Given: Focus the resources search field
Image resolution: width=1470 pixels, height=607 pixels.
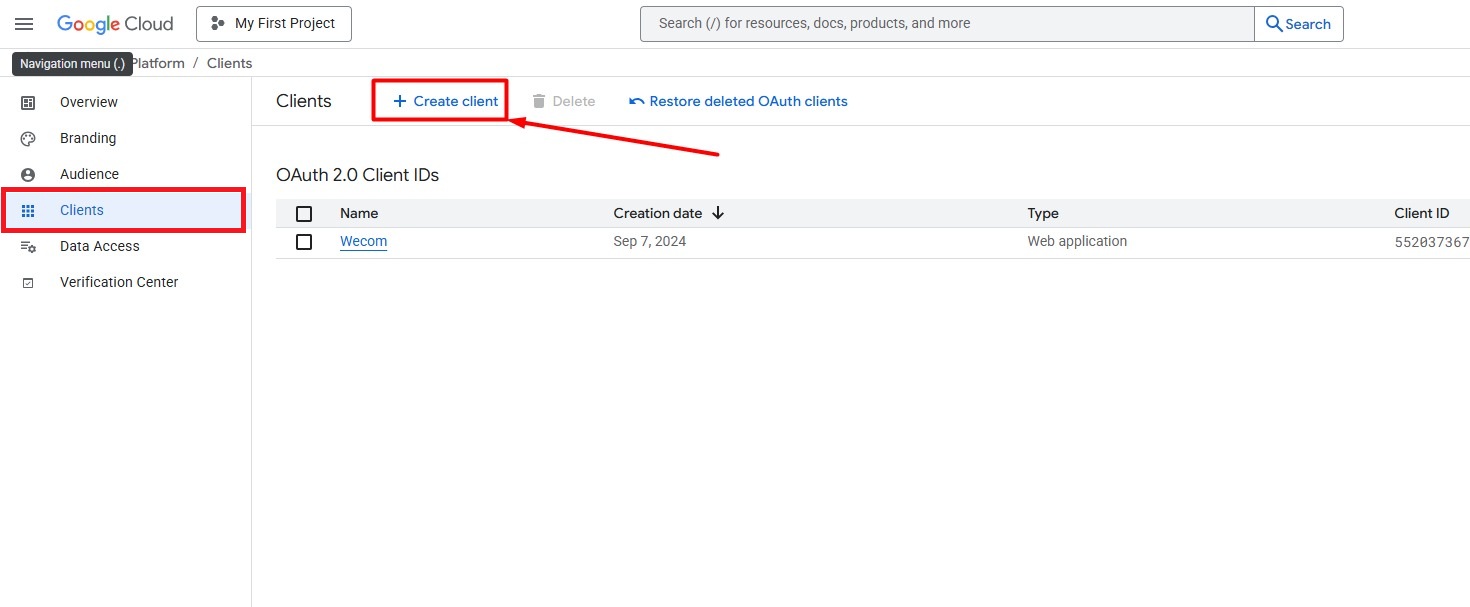Looking at the screenshot, I should tap(945, 24).
